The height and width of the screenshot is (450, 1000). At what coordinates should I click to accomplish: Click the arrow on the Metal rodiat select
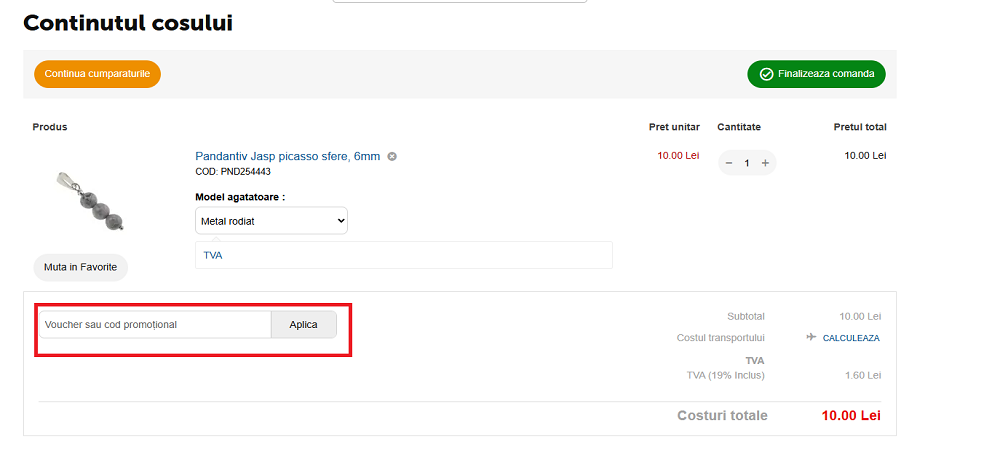click(x=340, y=220)
